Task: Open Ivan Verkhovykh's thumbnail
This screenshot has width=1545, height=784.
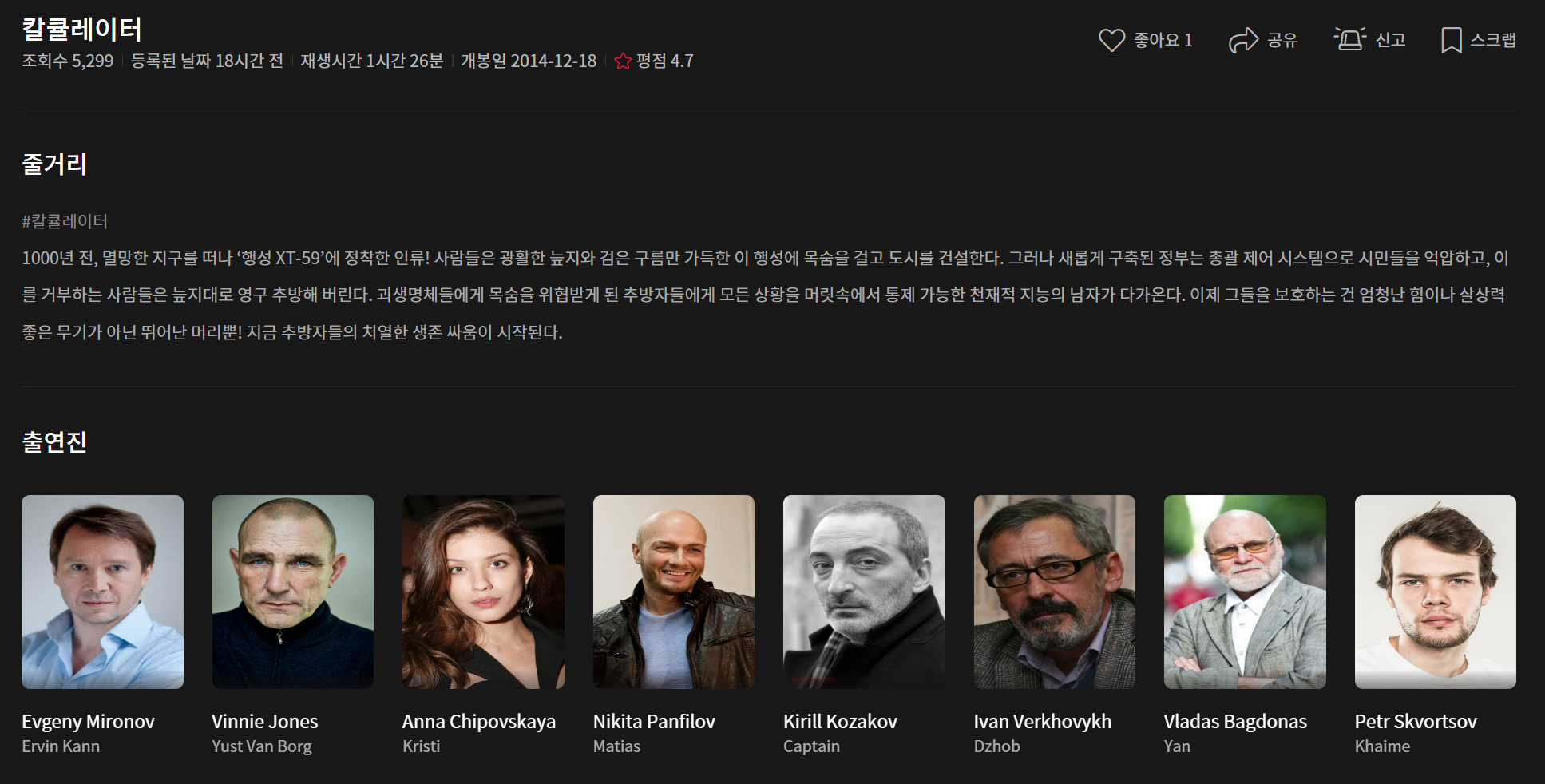Action: point(1054,592)
